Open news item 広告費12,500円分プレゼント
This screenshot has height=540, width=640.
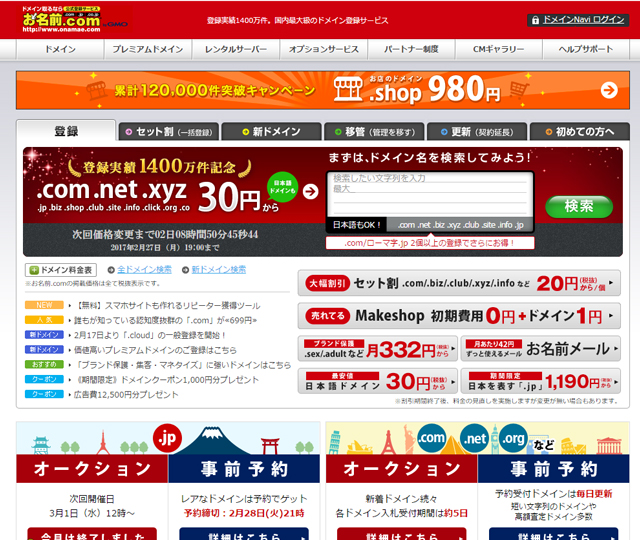point(126,395)
